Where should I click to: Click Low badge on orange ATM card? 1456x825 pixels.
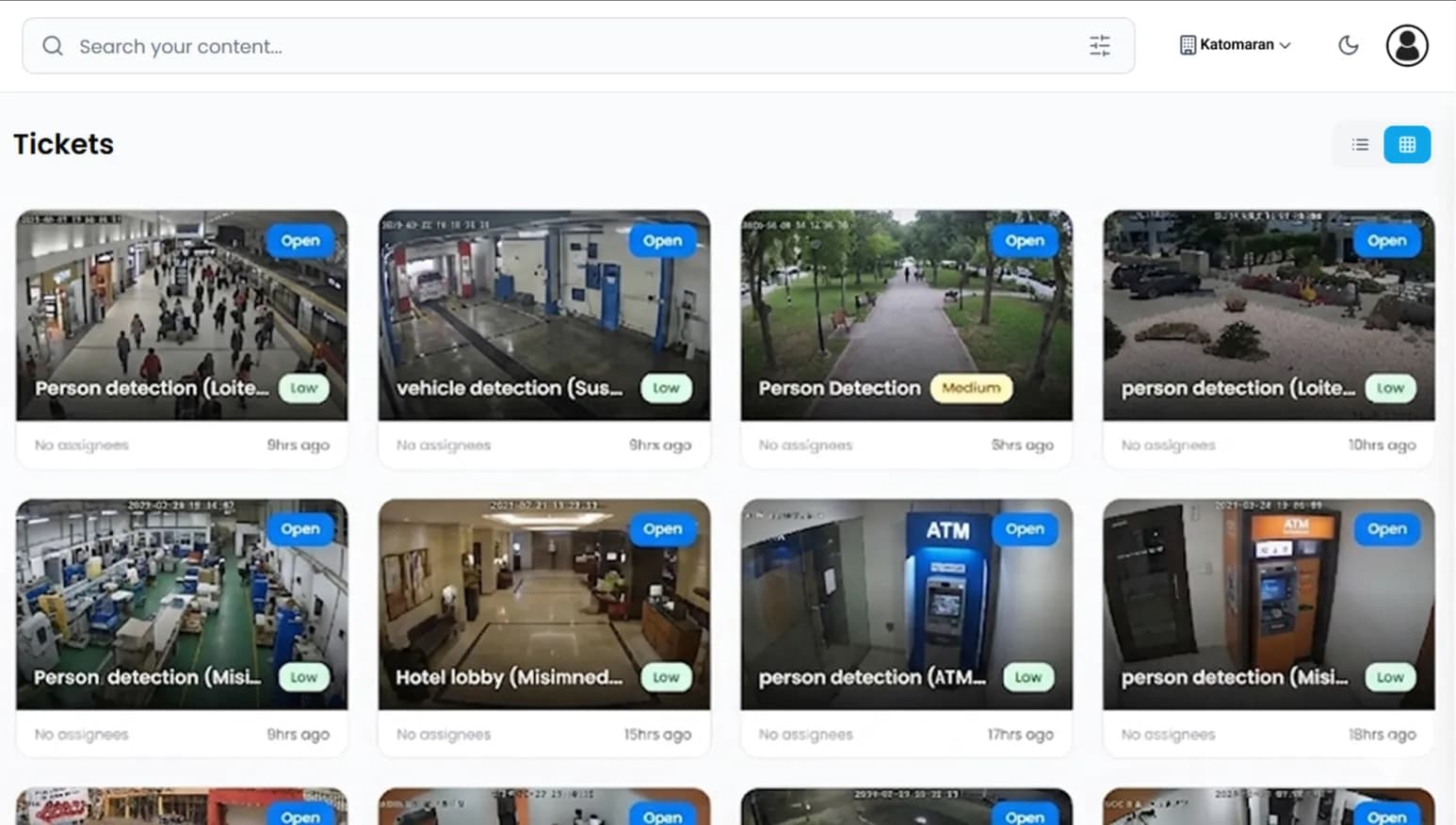[x=1390, y=677]
